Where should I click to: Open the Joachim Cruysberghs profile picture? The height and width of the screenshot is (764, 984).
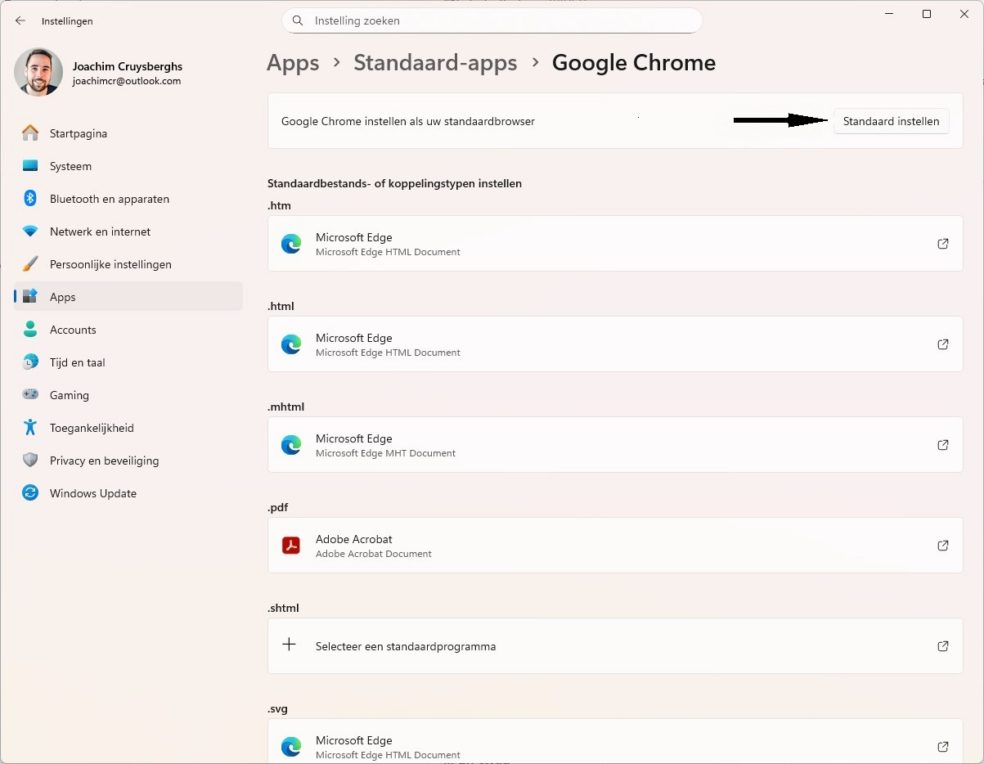[38, 72]
